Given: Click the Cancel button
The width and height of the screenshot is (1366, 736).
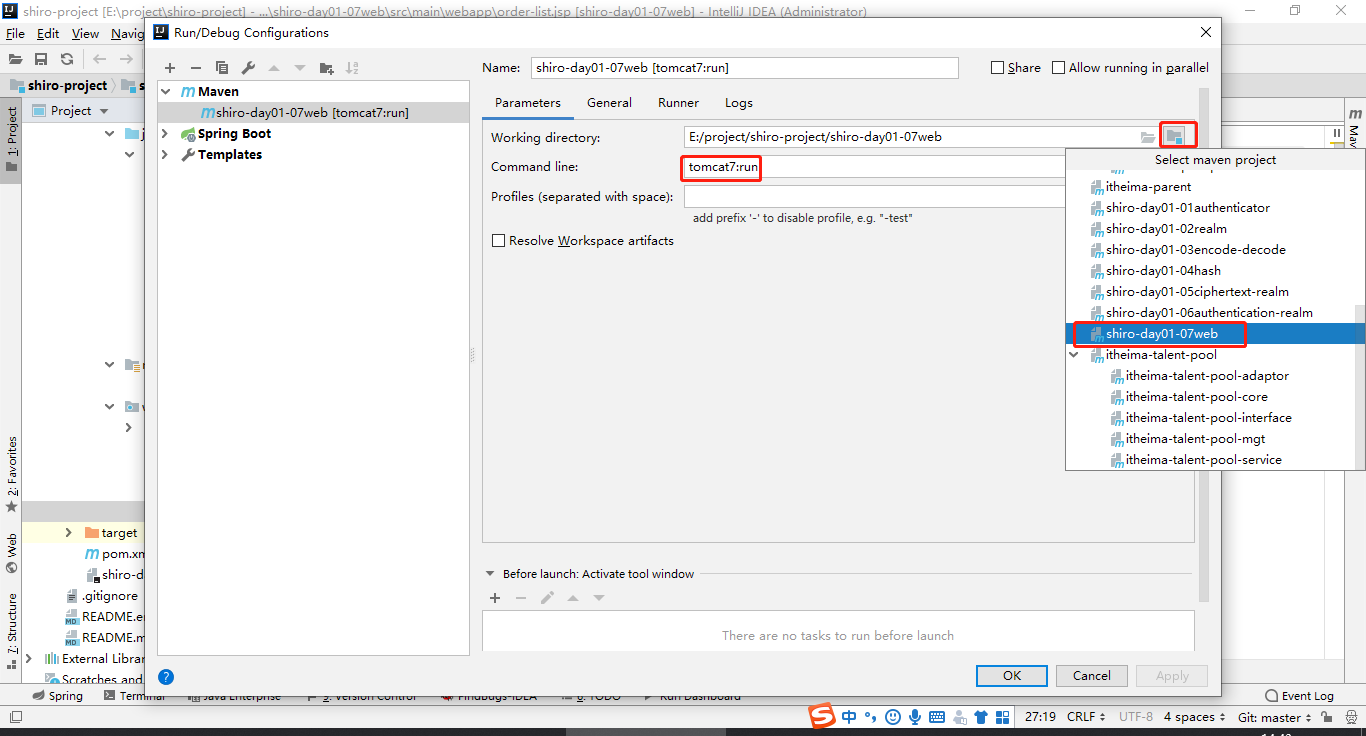Looking at the screenshot, I should 1092,676.
